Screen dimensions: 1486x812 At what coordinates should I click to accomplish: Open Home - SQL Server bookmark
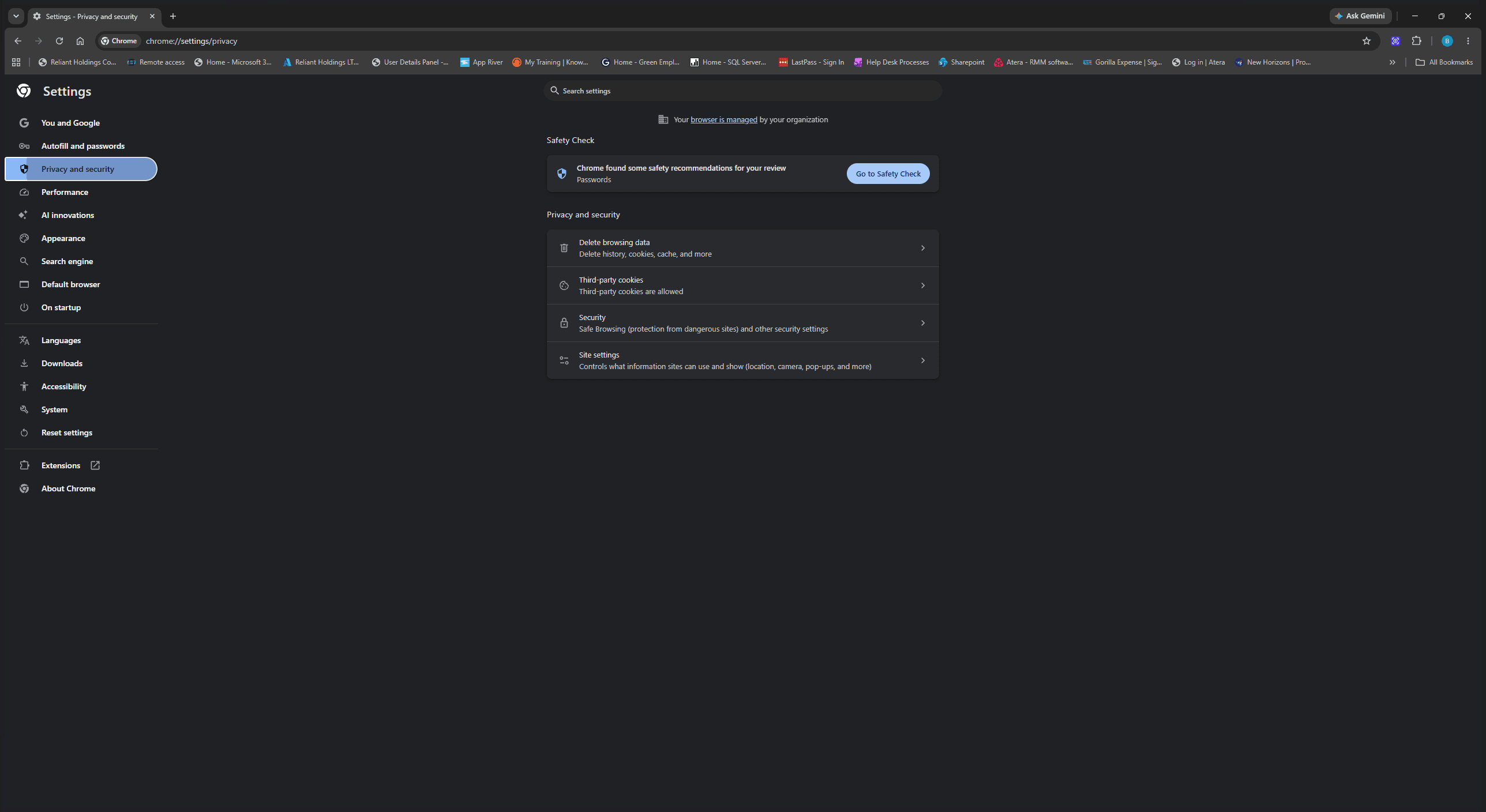pyautogui.click(x=729, y=62)
